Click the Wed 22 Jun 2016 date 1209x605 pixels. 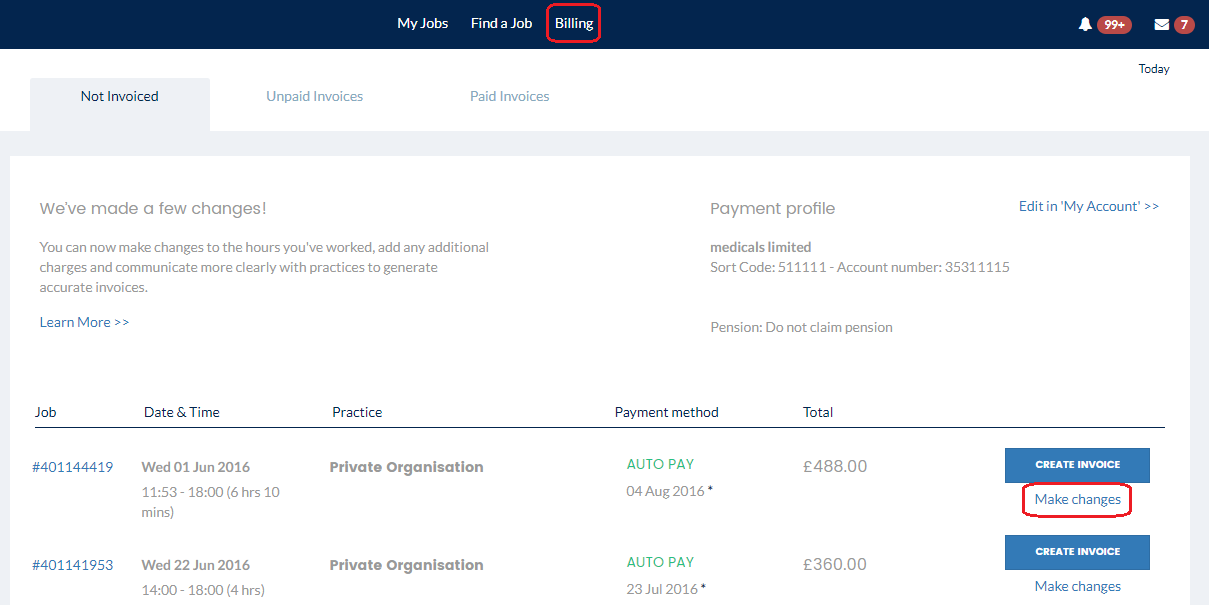[196, 565]
